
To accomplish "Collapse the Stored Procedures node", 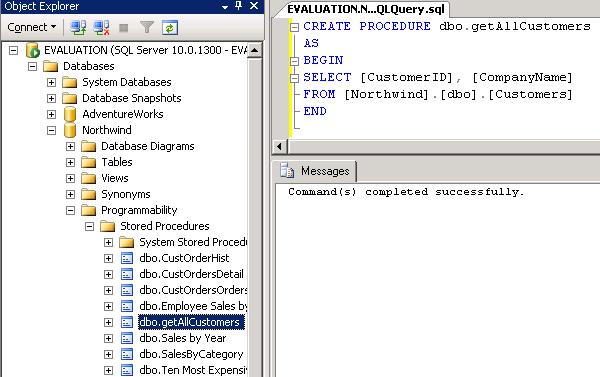I will pos(90,227).
